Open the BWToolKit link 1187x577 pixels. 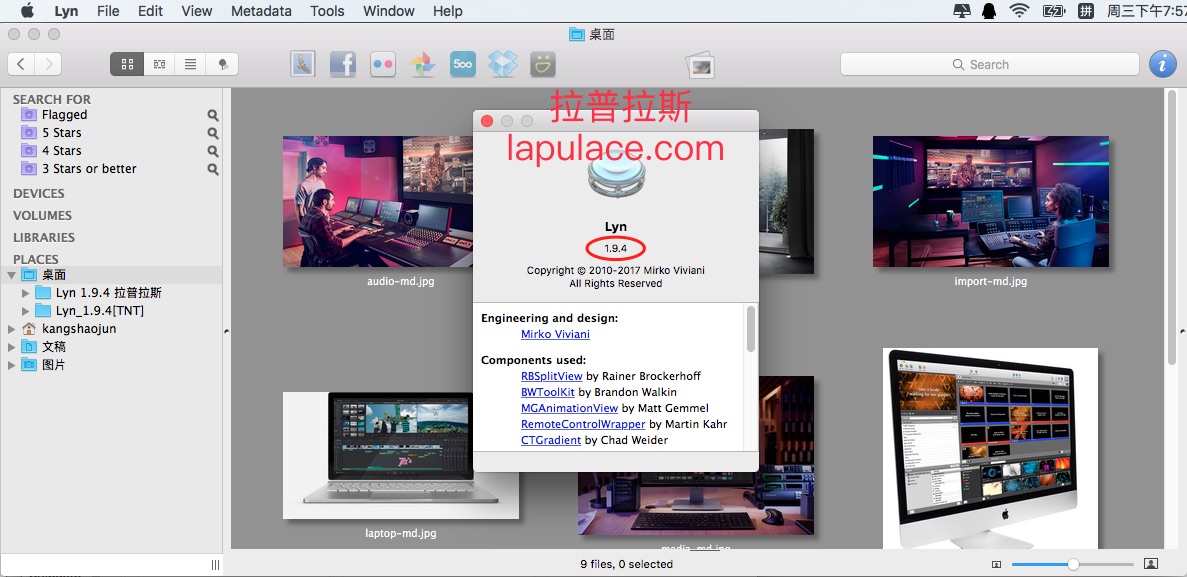click(548, 391)
